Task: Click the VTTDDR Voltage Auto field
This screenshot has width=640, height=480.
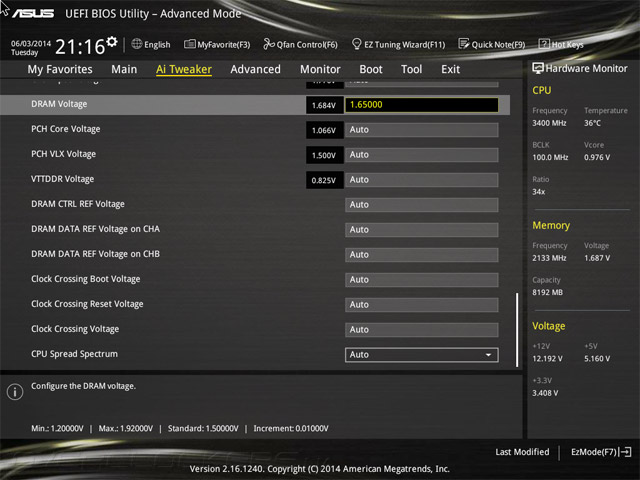Action: [x=422, y=180]
